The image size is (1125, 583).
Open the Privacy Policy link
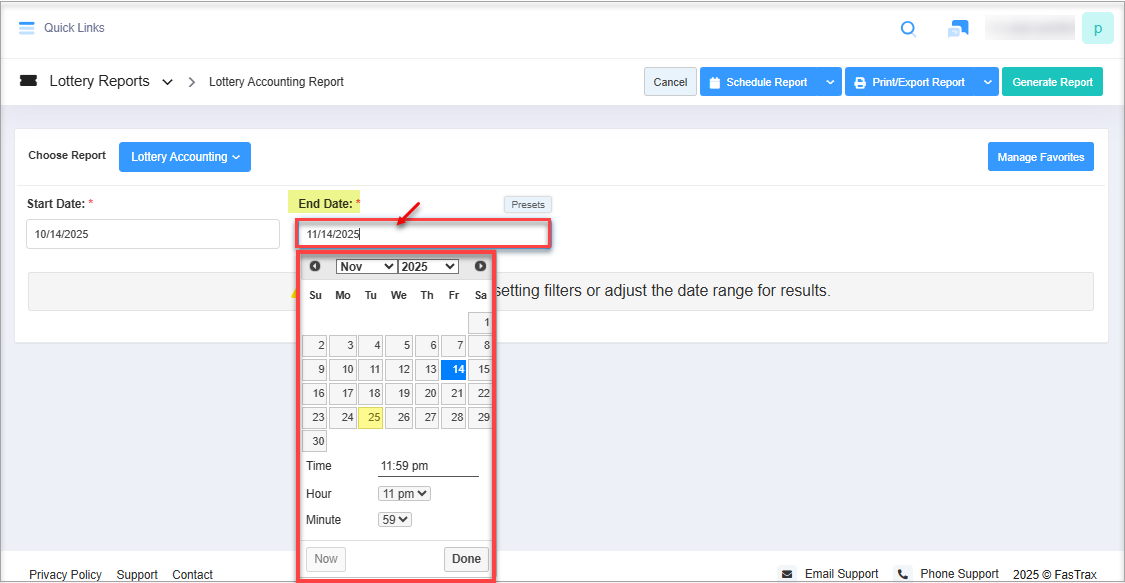pyautogui.click(x=65, y=575)
